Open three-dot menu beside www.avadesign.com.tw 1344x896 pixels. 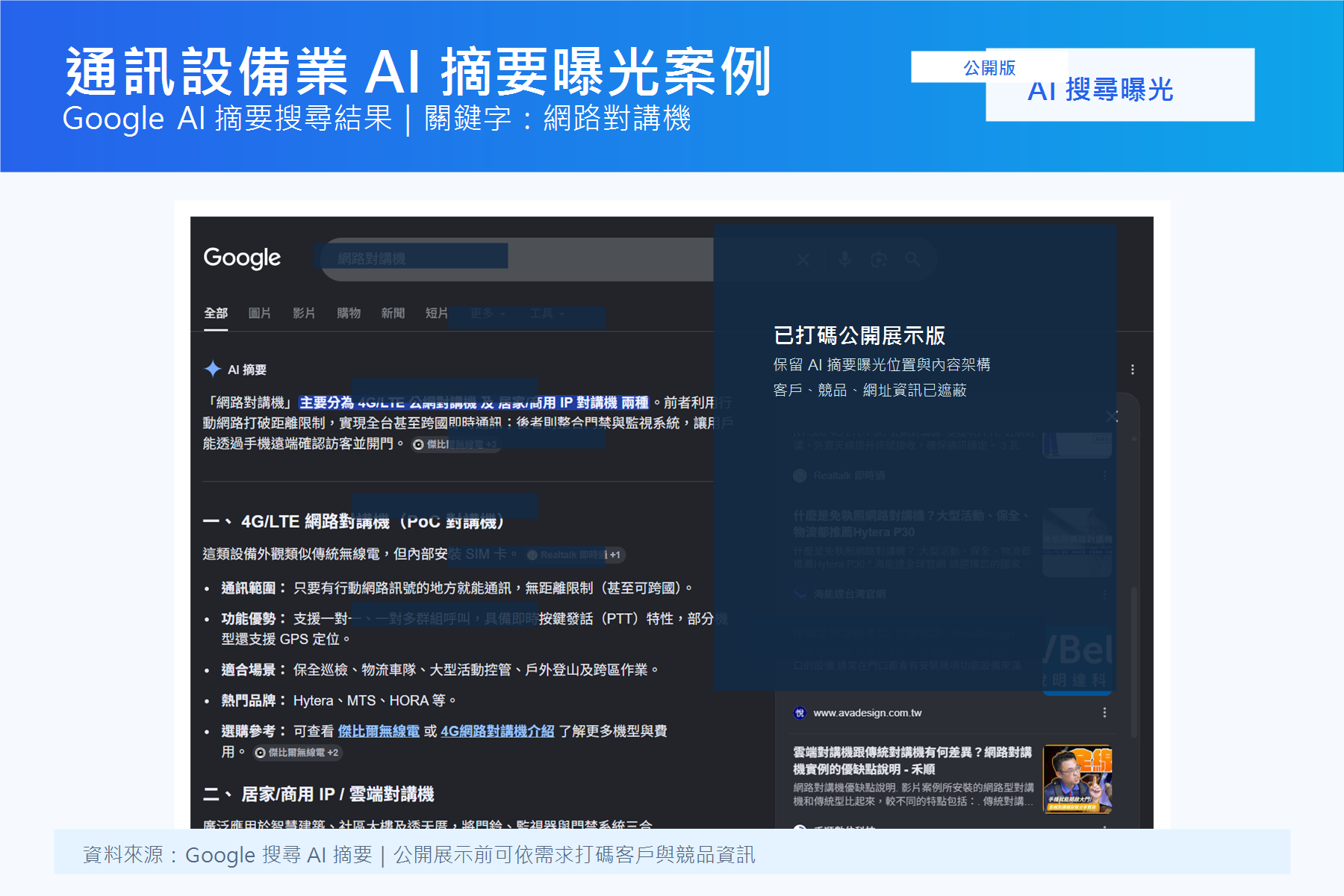(1104, 712)
